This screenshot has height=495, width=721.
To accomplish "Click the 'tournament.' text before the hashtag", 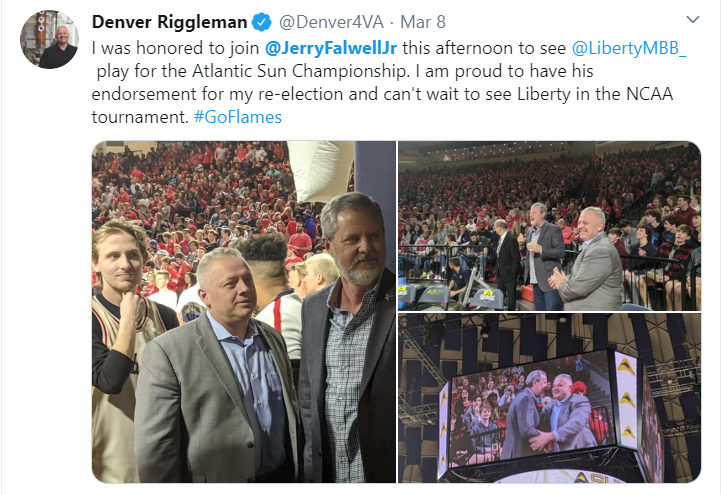I will click(x=140, y=117).
